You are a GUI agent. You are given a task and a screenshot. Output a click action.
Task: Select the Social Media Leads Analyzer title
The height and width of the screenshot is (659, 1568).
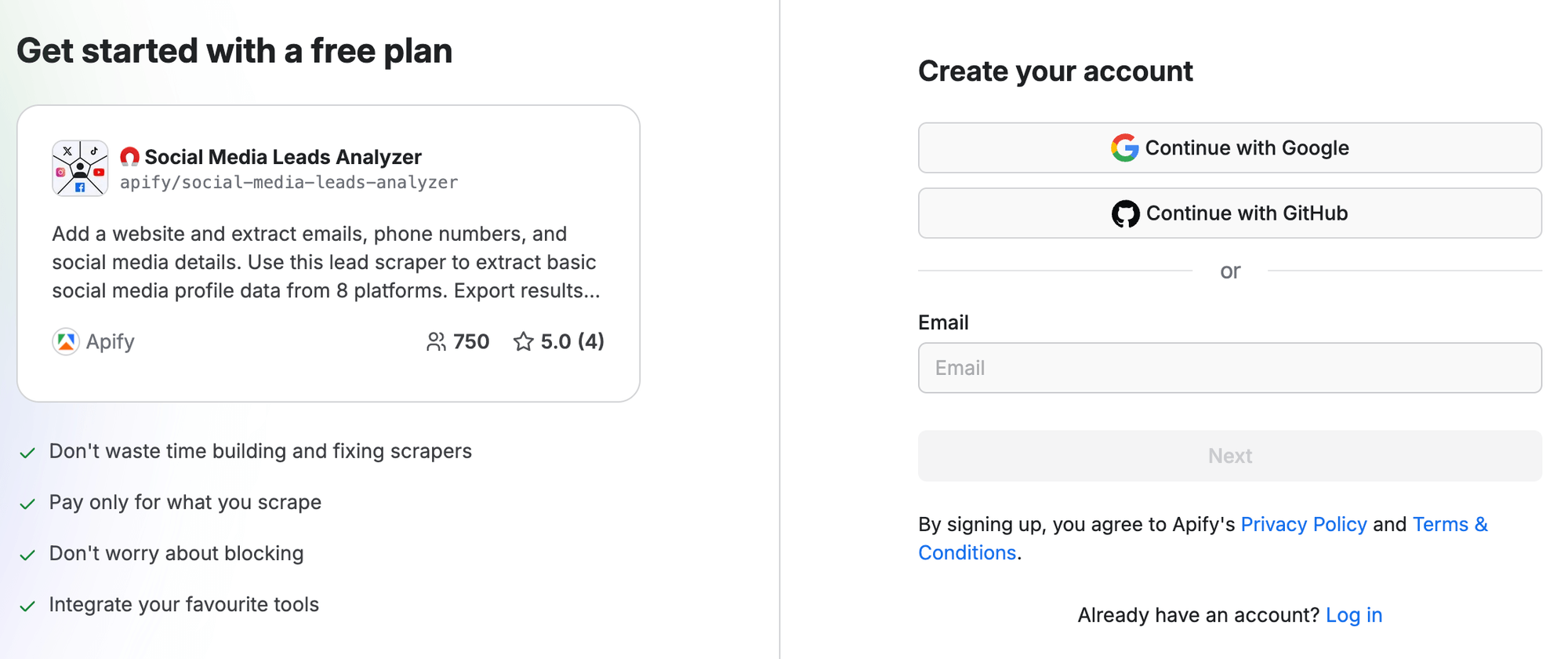point(283,157)
